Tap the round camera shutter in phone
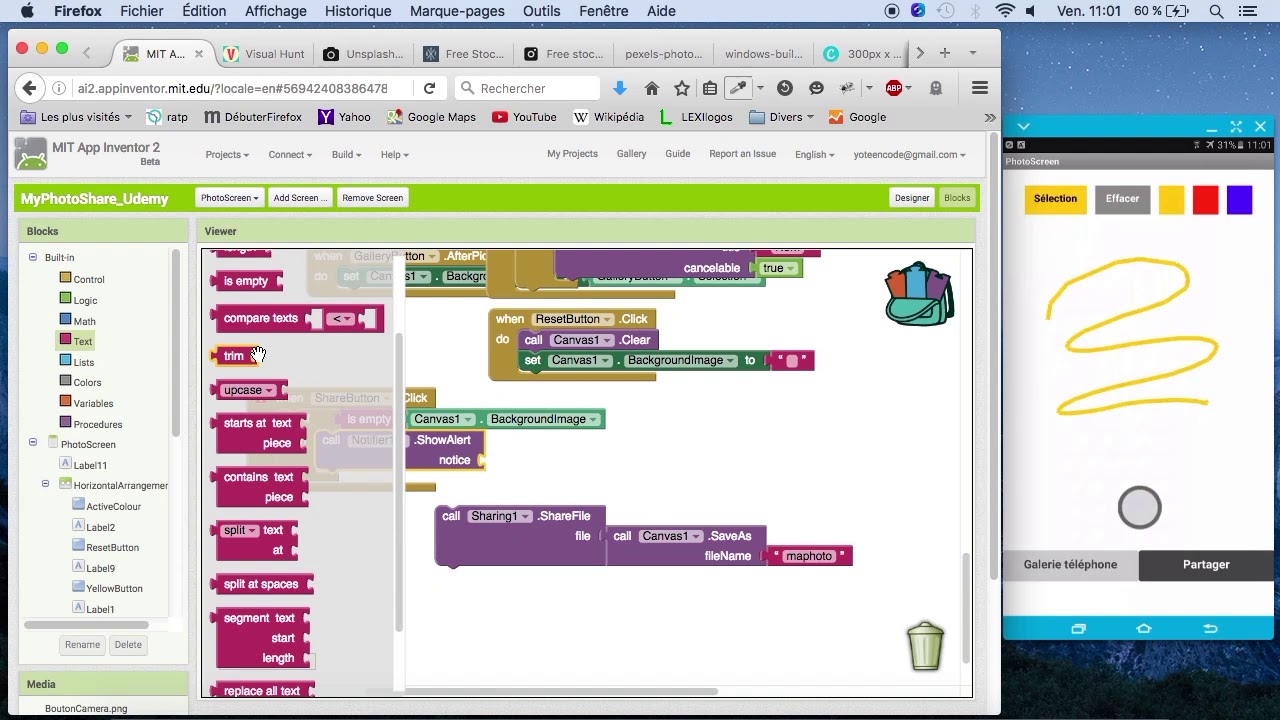The height and width of the screenshot is (720, 1280). [1140, 508]
